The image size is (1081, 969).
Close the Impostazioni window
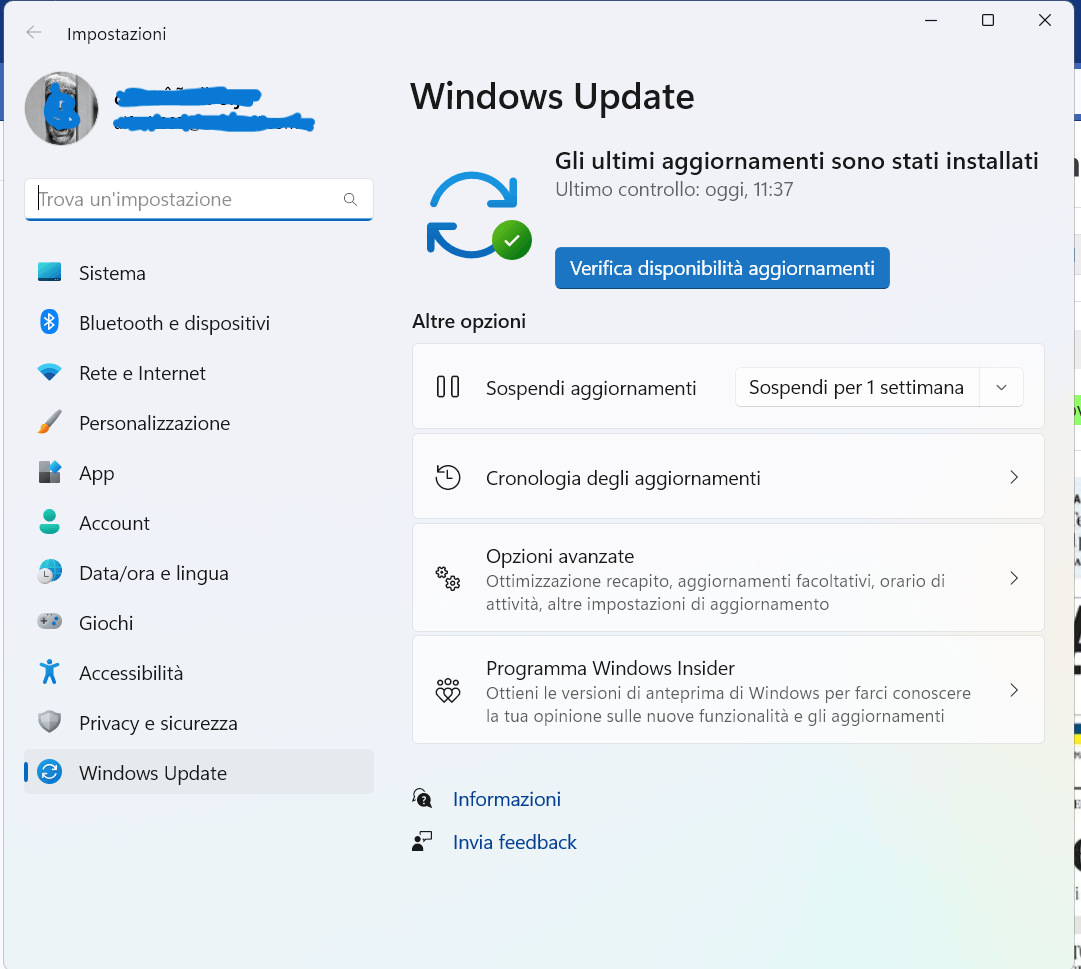(x=1044, y=20)
